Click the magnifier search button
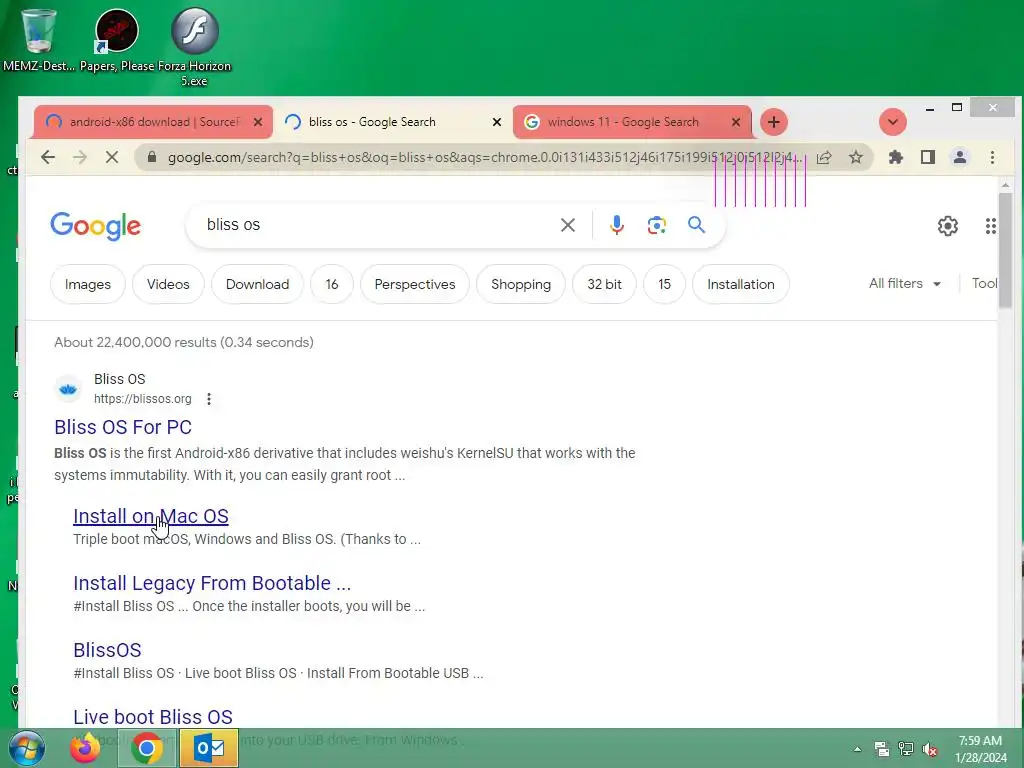The height and width of the screenshot is (768, 1024). (x=696, y=225)
